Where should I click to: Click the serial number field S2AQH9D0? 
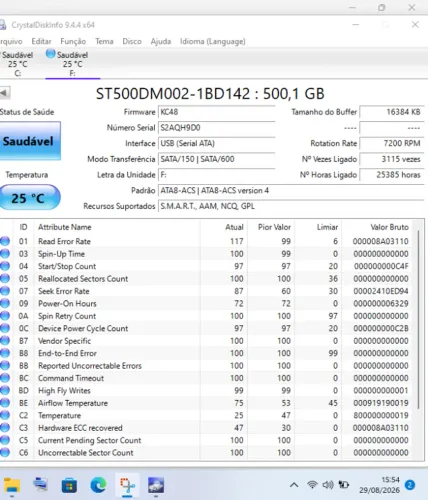(217, 128)
